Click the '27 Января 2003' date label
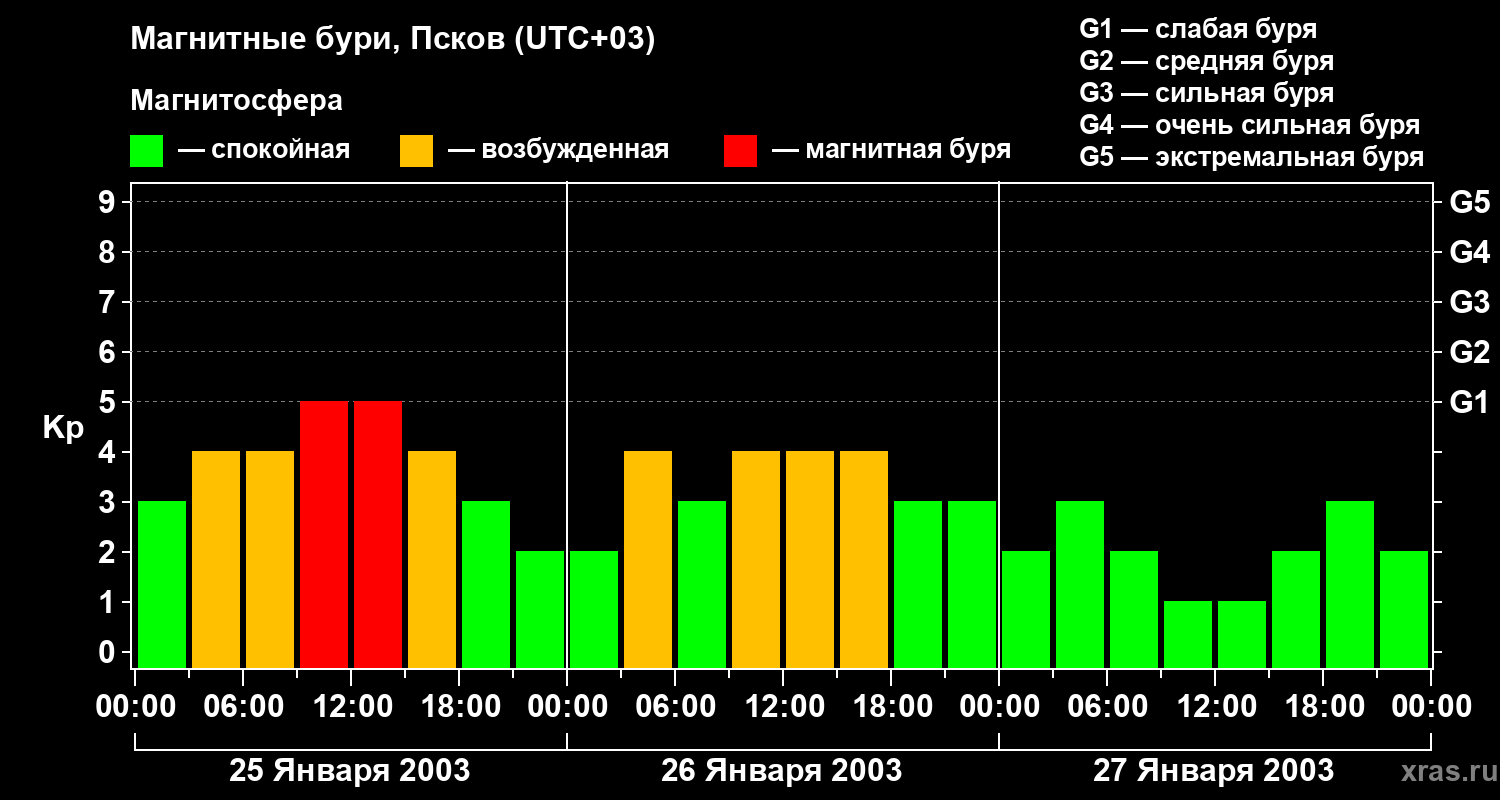This screenshot has height=800, width=1500. click(1214, 771)
